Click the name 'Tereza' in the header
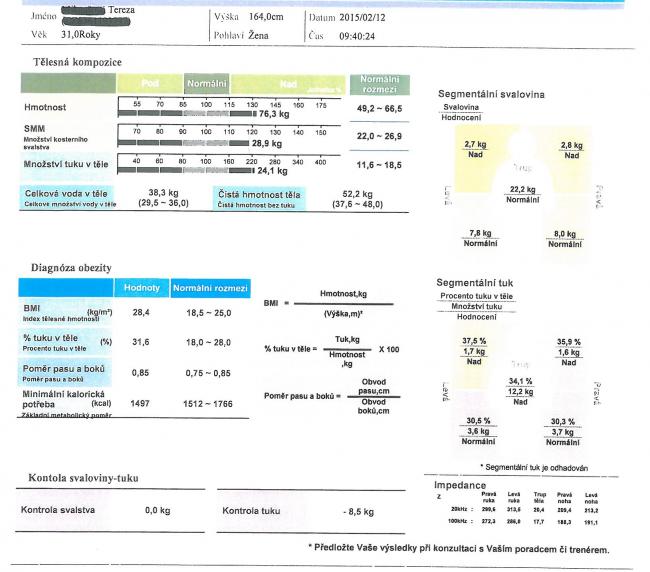The image size is (650, 572). tap(121, 10)
